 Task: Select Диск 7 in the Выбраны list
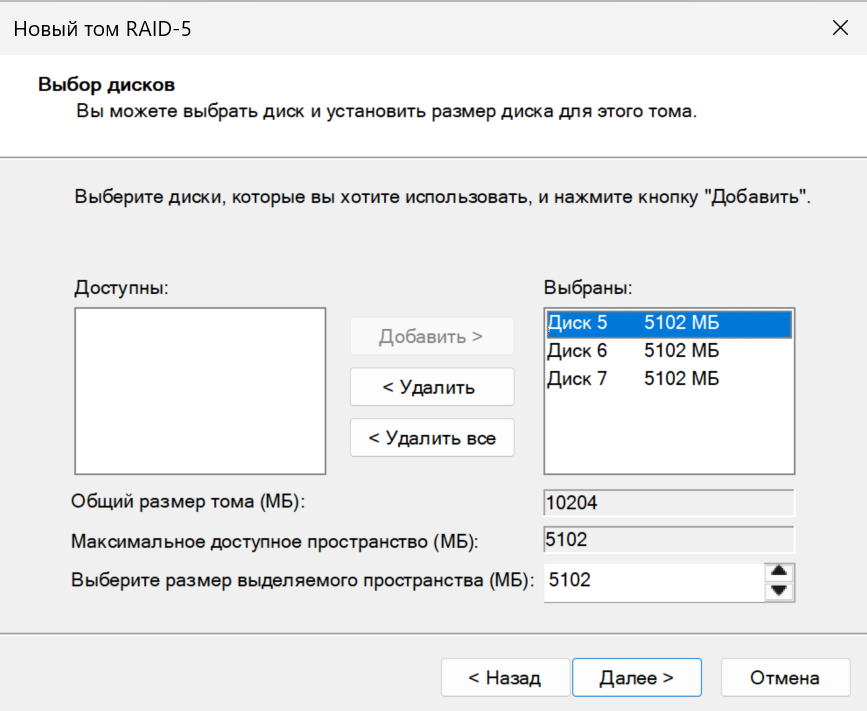coord(668,379)
